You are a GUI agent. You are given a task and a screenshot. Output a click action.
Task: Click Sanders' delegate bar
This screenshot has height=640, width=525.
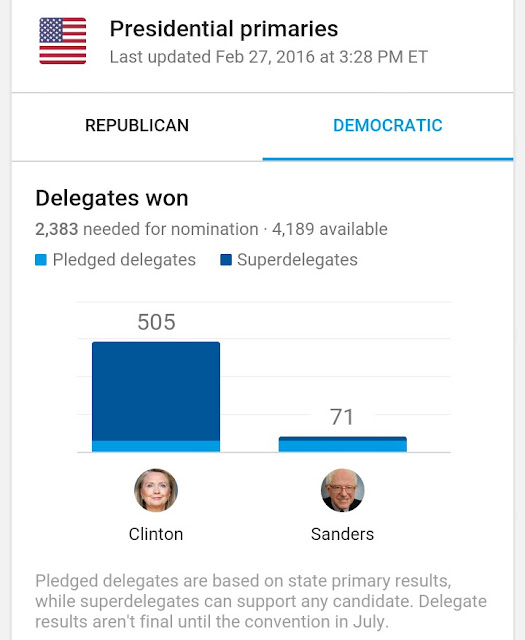tap(343, 444)
